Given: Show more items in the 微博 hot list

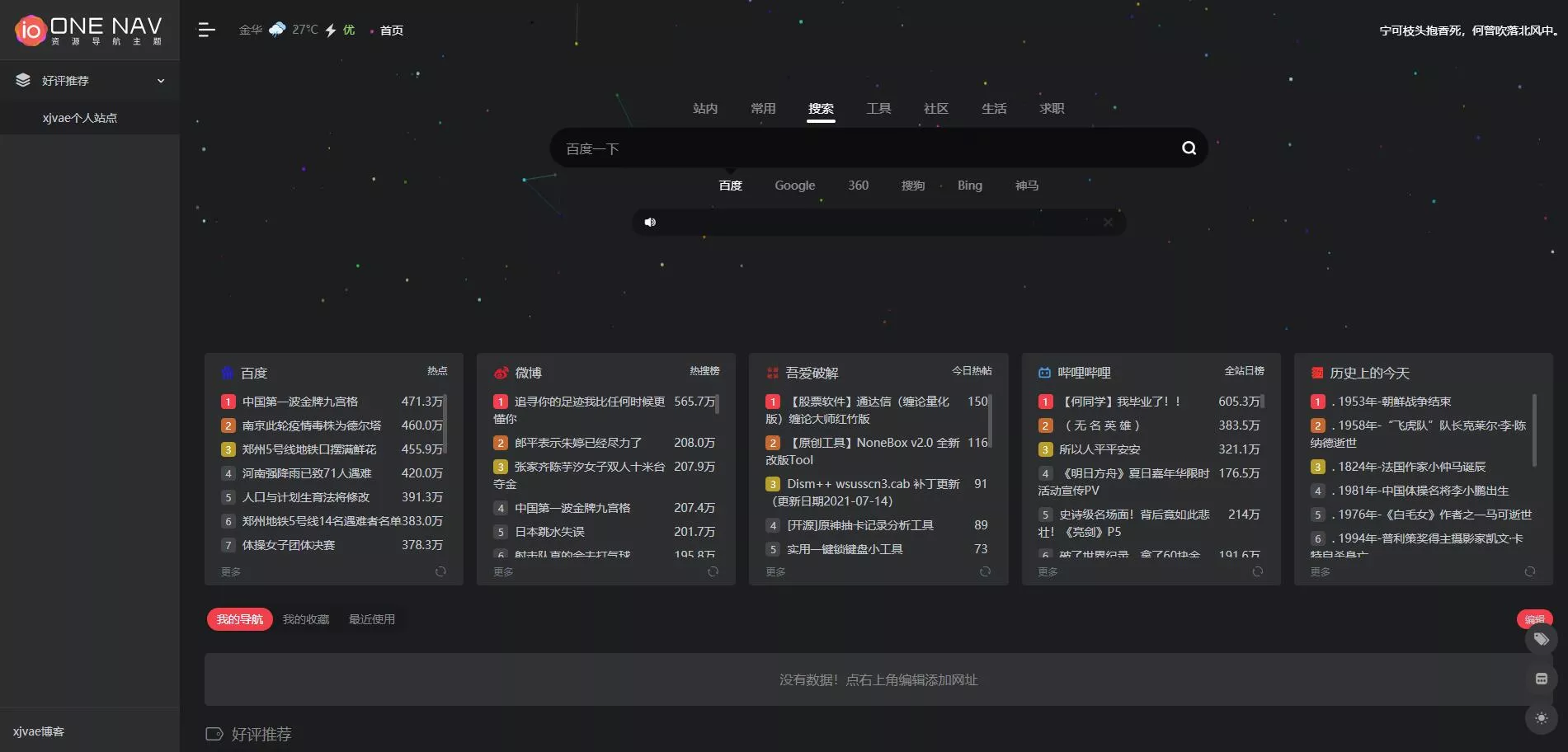Looking at the screenshot, I should coord(503,571).
